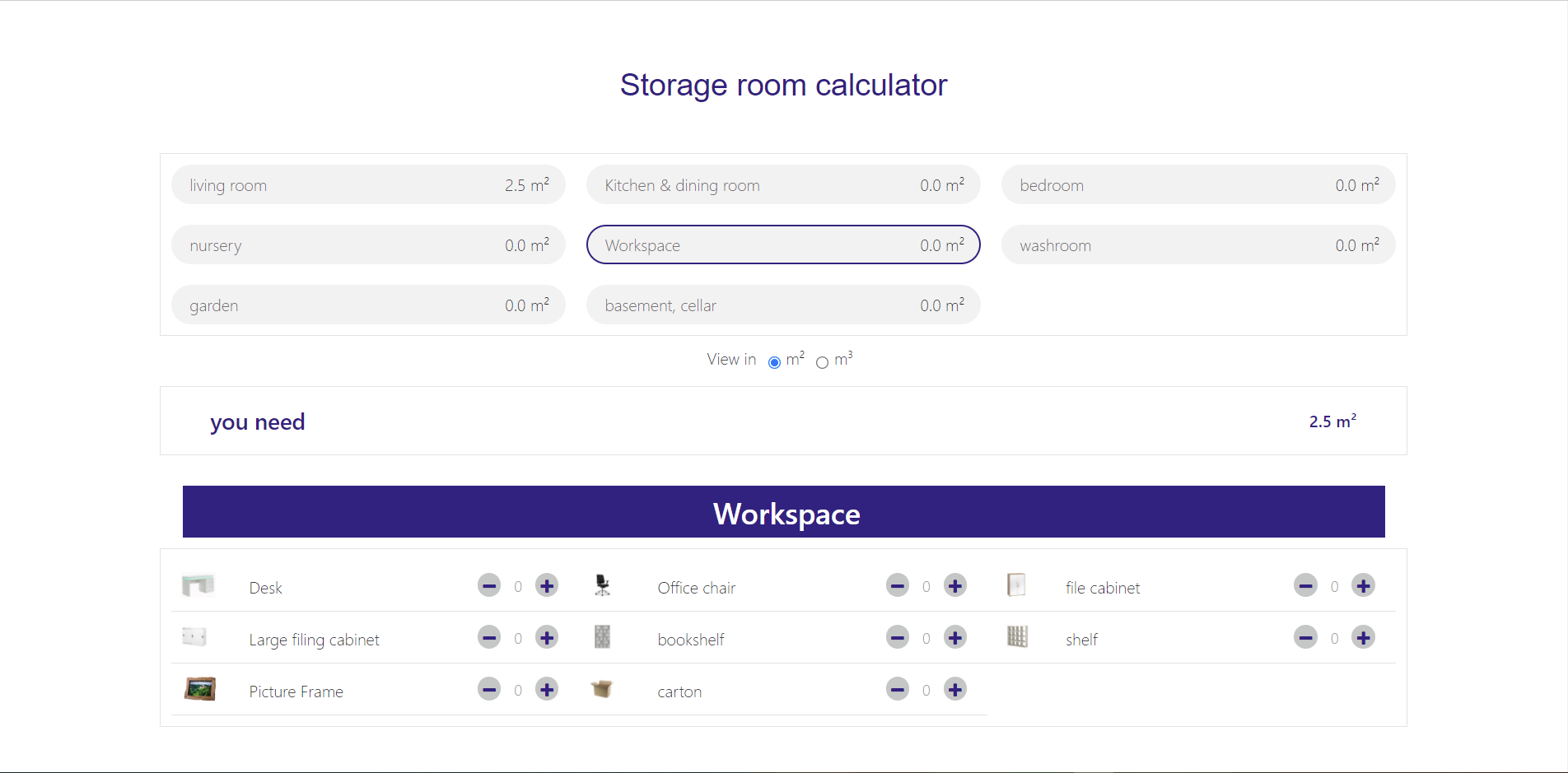Click the Picture Frame thumbnail
Image resolution: width=1568 pixels, height=773 pixels.
(200, 689)
